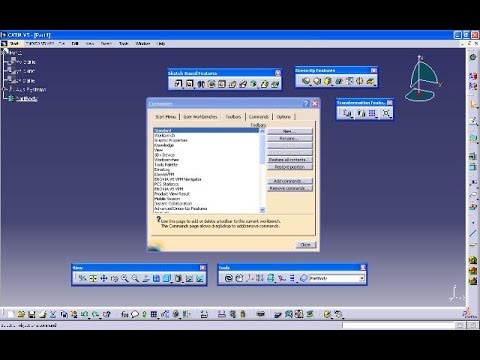Select the Scaling tool in Transformation Features
The width and height of the screenshot is (480, 360).
[x=386, y=113]
